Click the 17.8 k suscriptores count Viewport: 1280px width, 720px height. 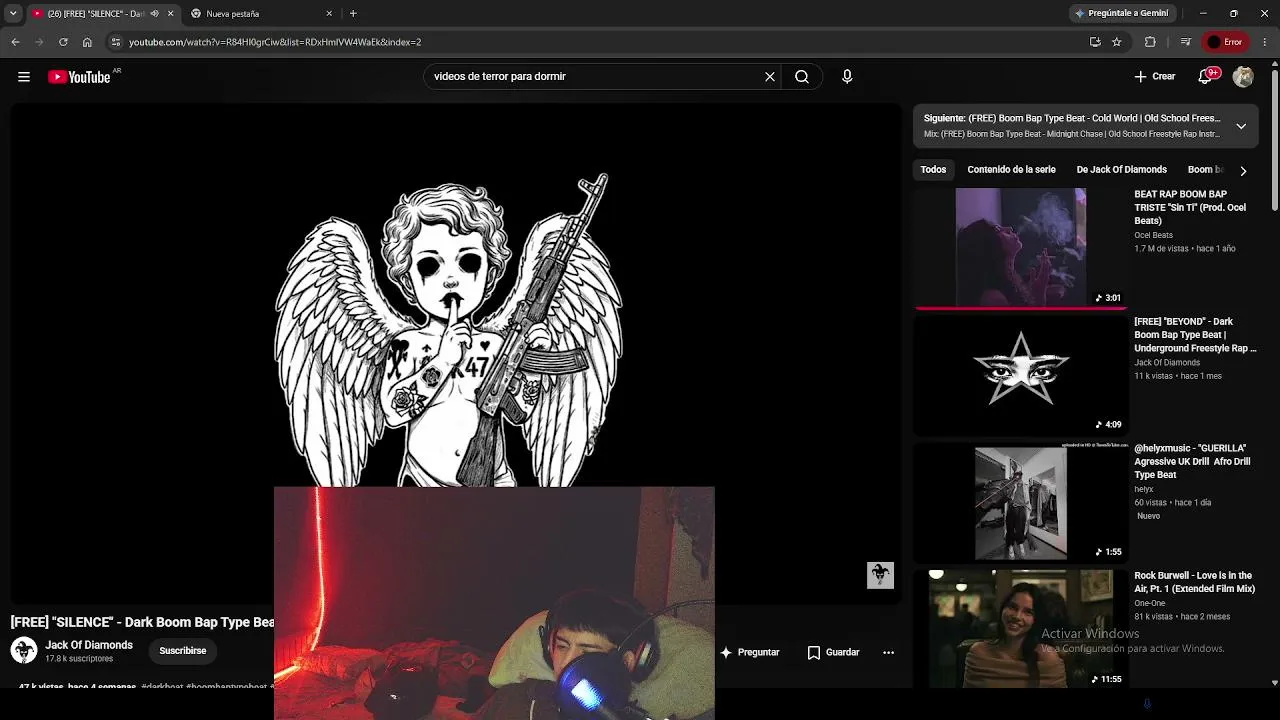(x=79, y=659)
